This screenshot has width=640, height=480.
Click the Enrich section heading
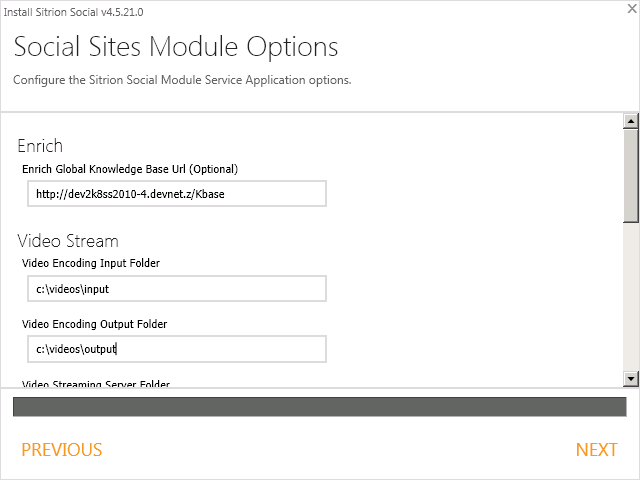[x=40, y=146]
